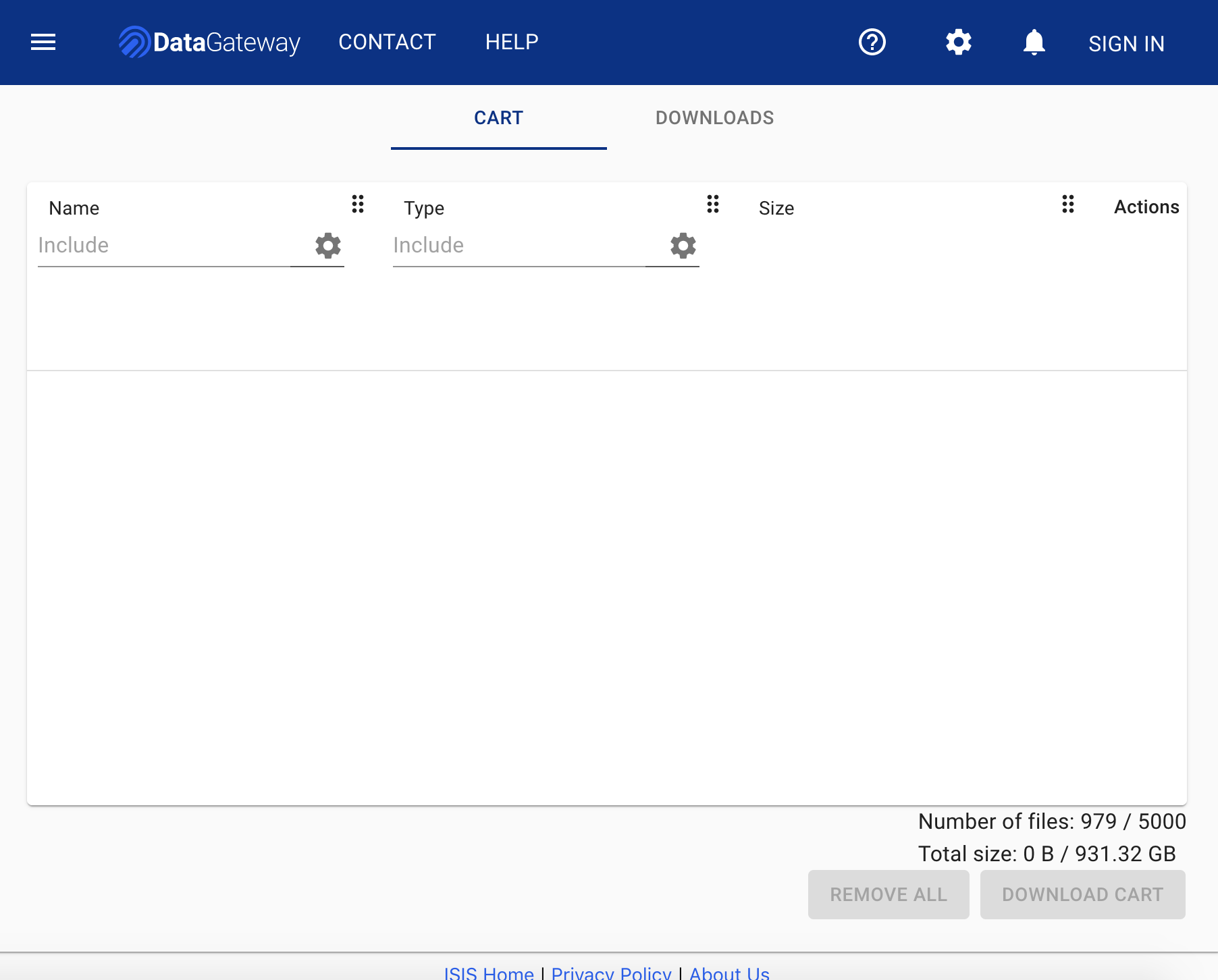Open the Type filter options gear
1218x980 pixels.
click(683, 246)
